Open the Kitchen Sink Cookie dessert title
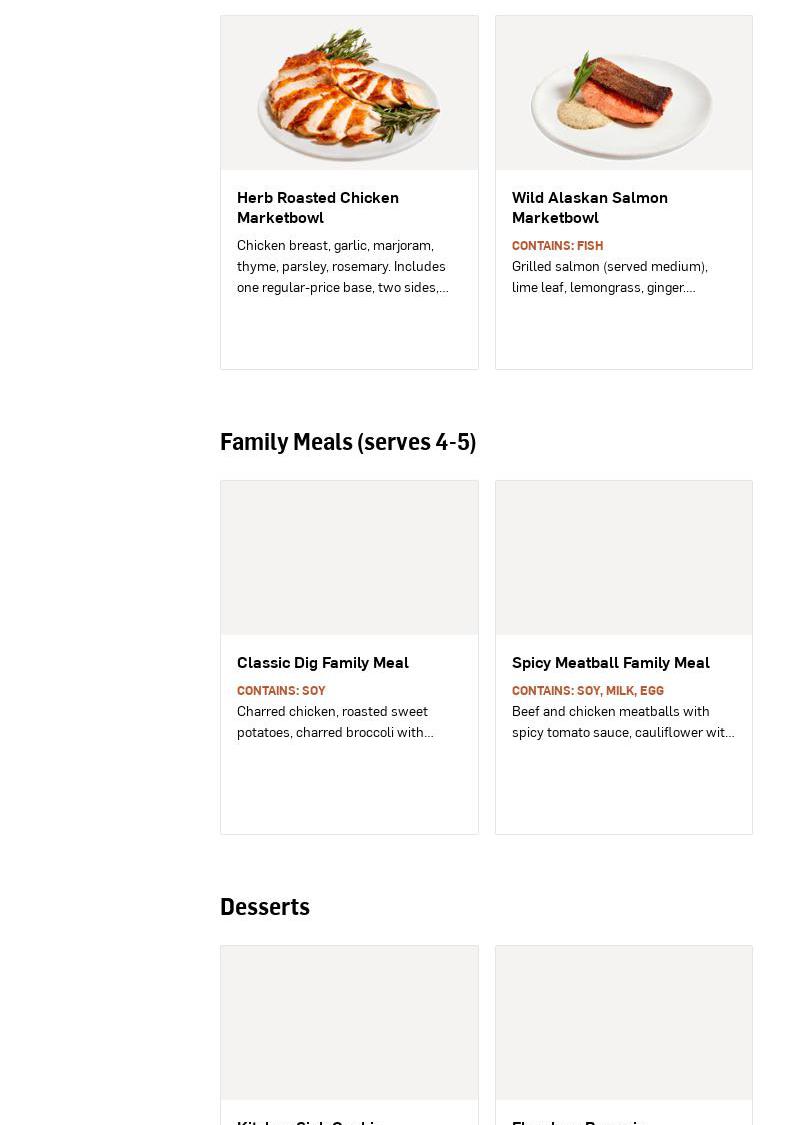785x1125 pixels. tap(310, 1121)
